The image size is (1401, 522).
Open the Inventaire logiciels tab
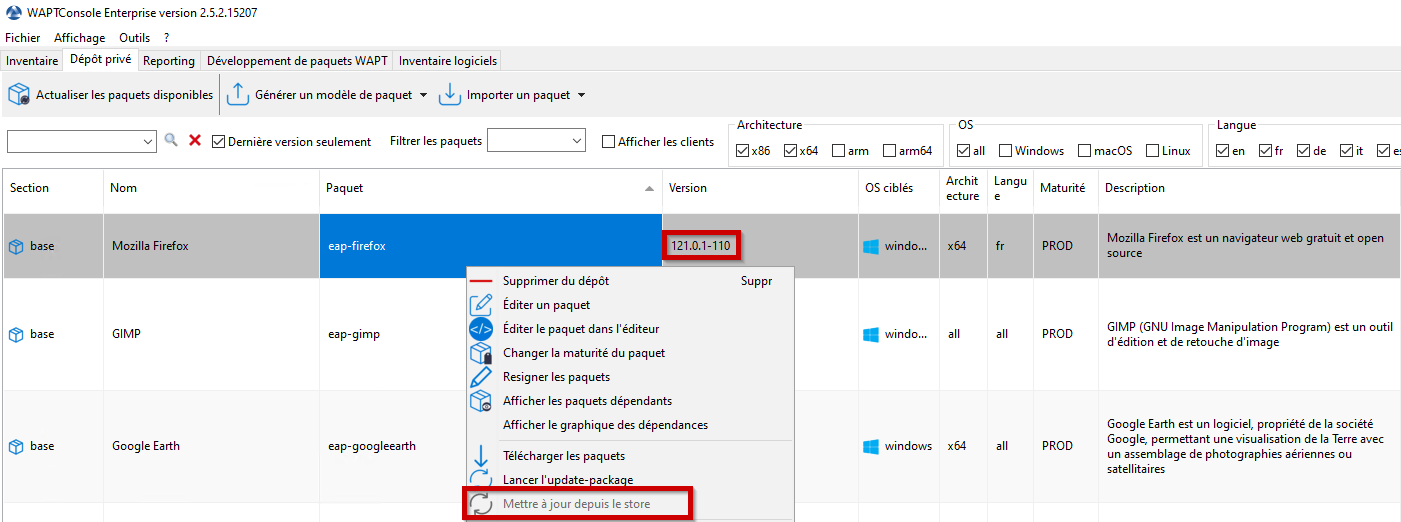[447, 61]
